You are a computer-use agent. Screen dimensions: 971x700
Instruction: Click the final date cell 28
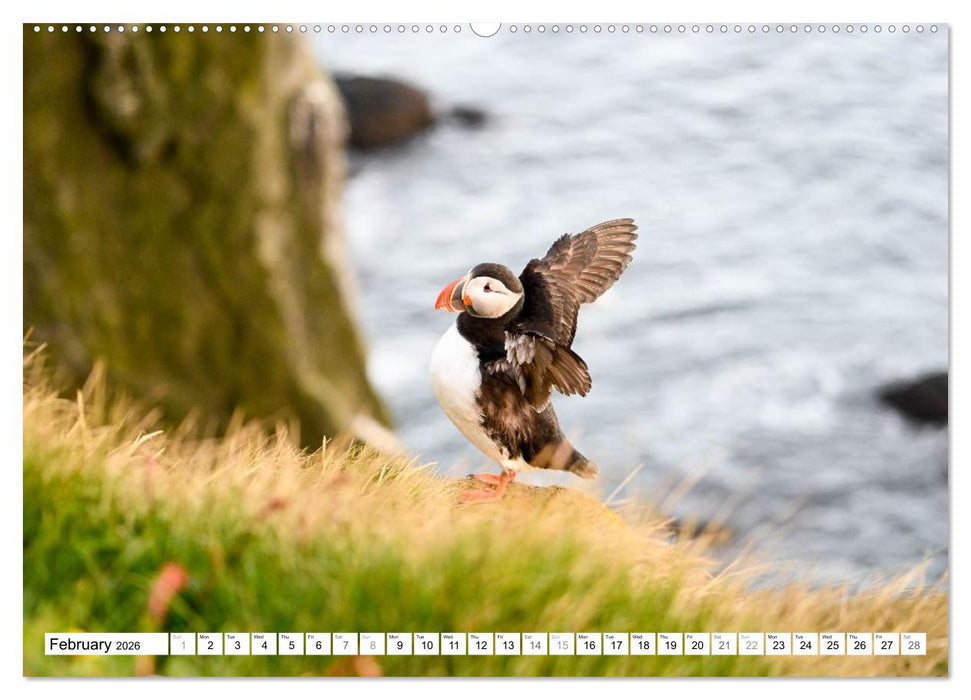[916, 645]
